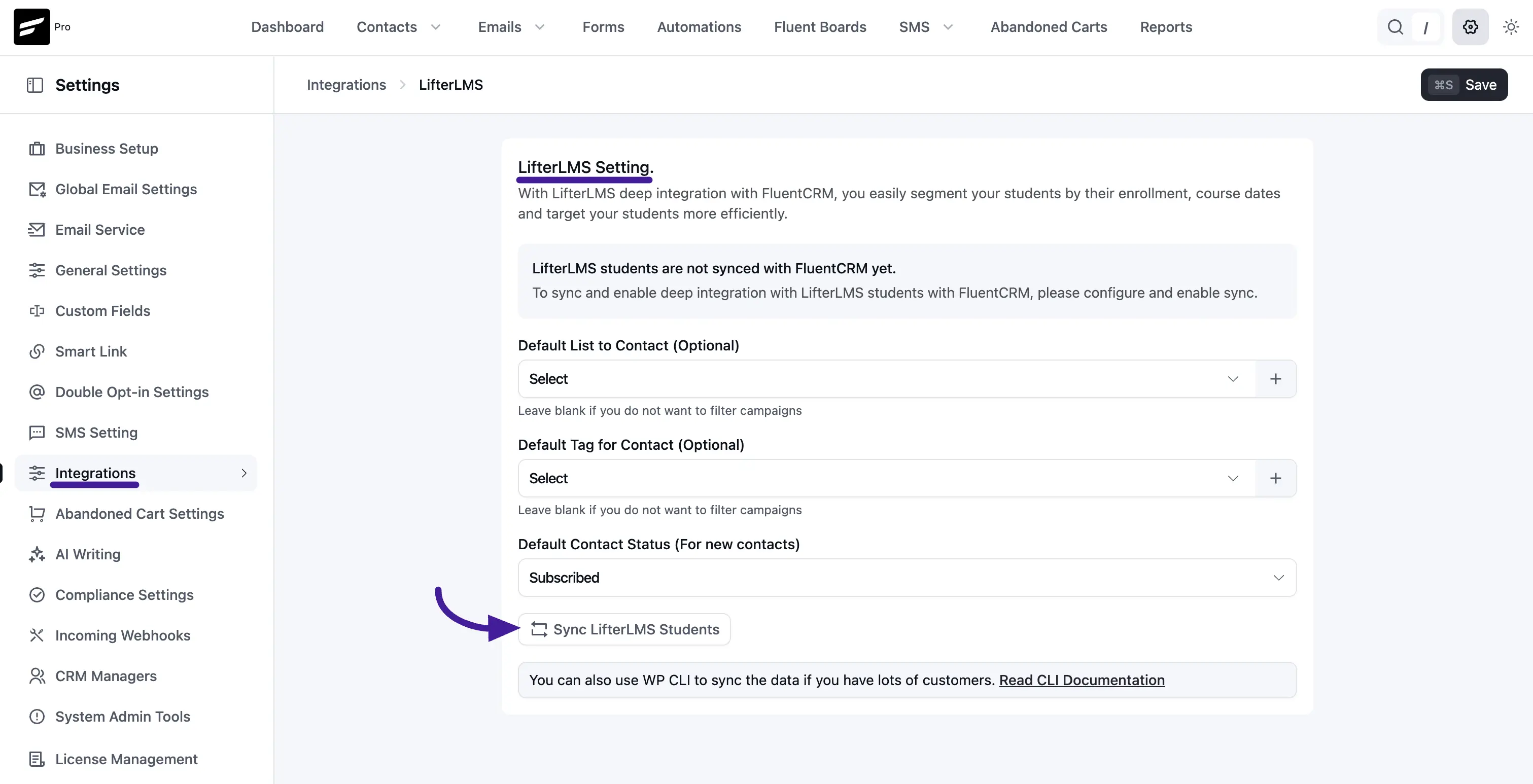
Task: Open Email Service settings
Action: (x=100, y=230)
